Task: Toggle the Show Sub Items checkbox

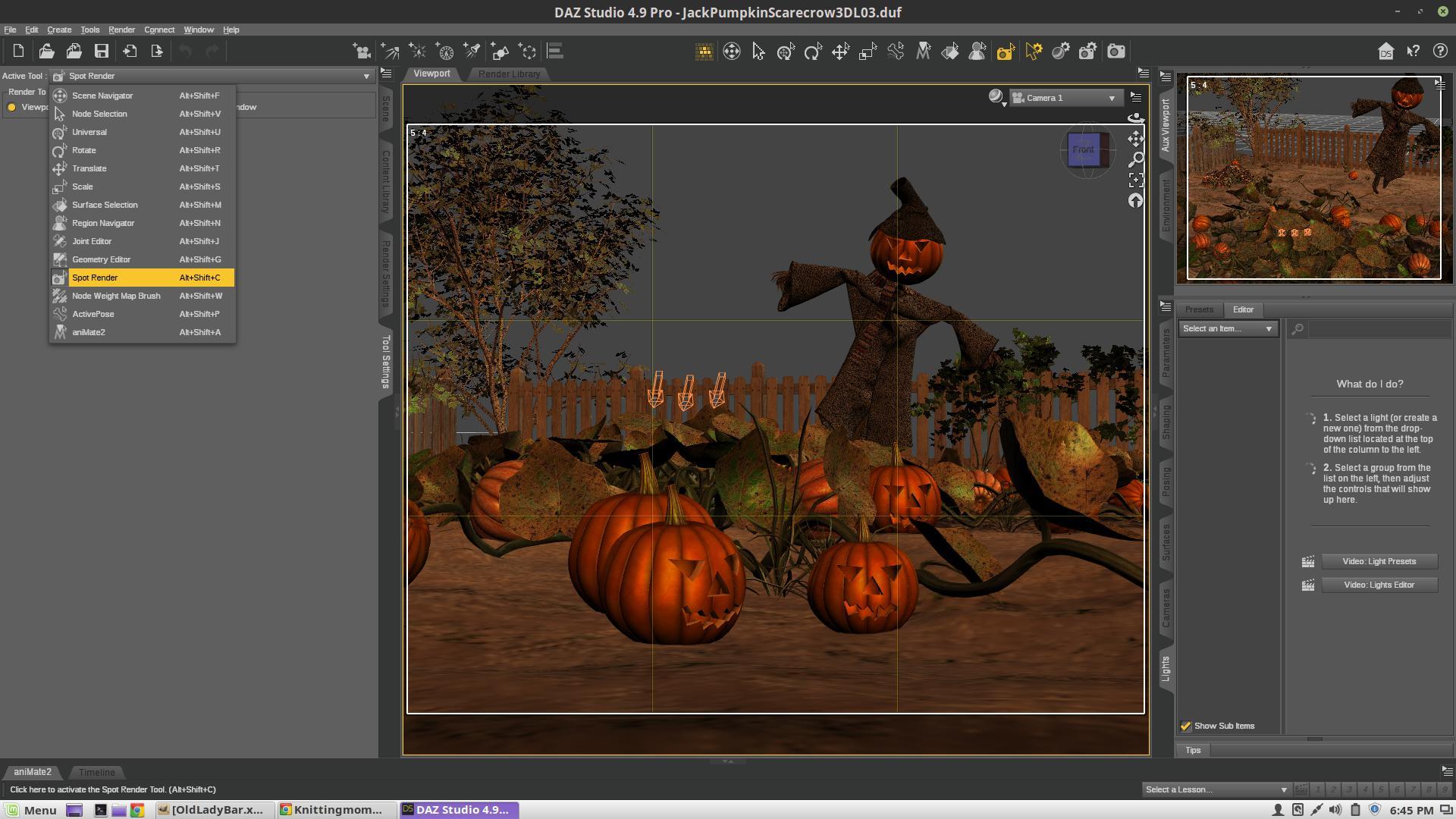Action: click(x=1186, y=726)
